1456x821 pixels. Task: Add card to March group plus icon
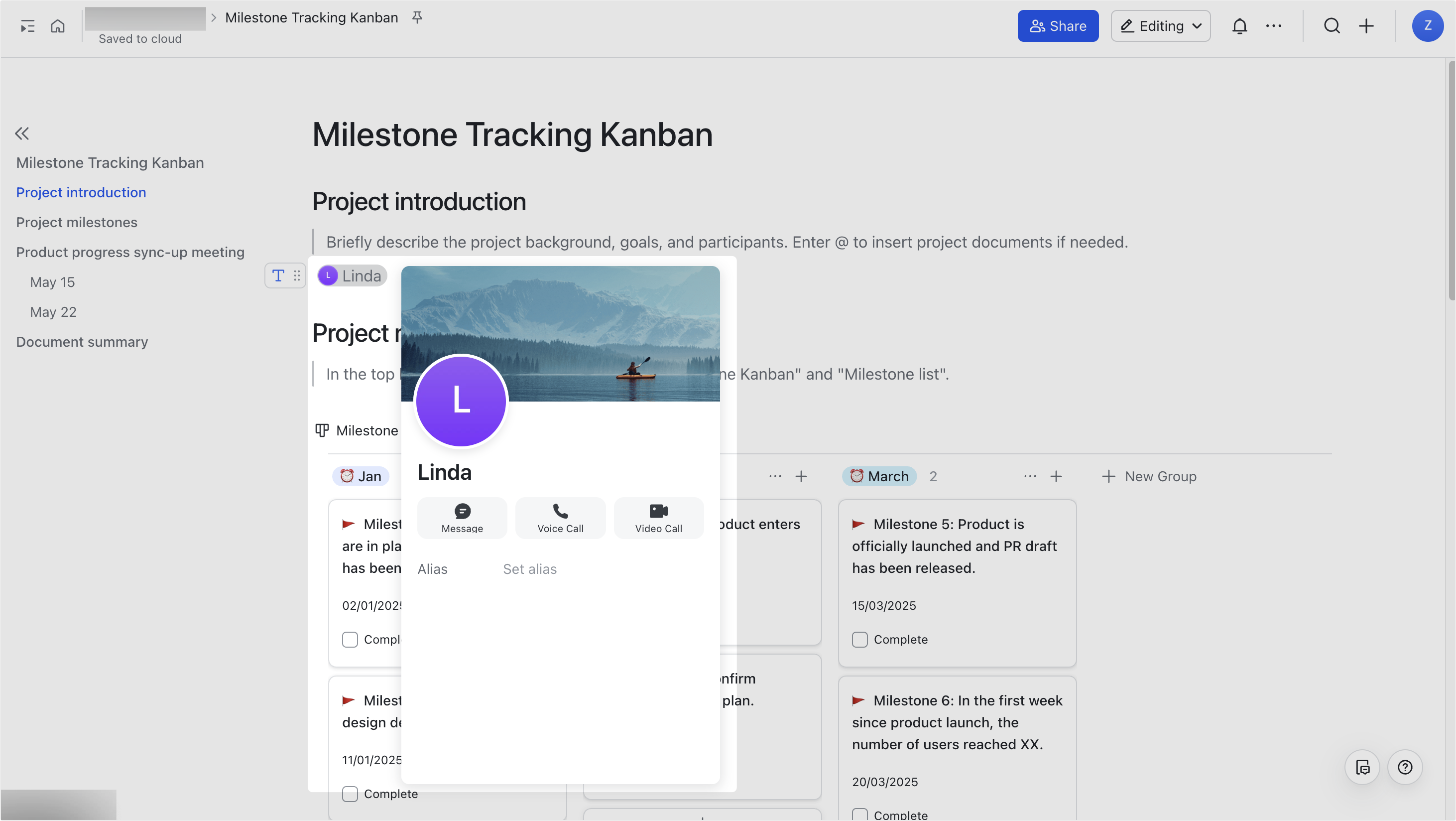coord(1056,477)
